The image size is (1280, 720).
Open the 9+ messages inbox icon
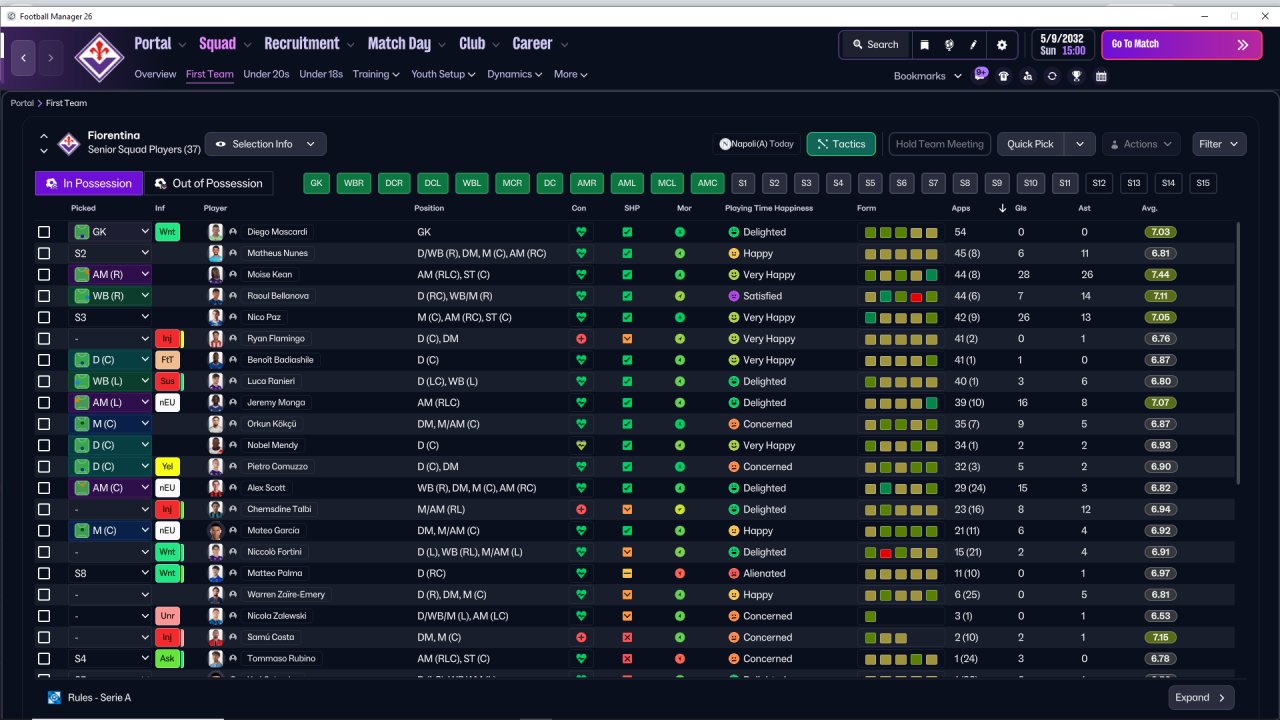[980, 74]
